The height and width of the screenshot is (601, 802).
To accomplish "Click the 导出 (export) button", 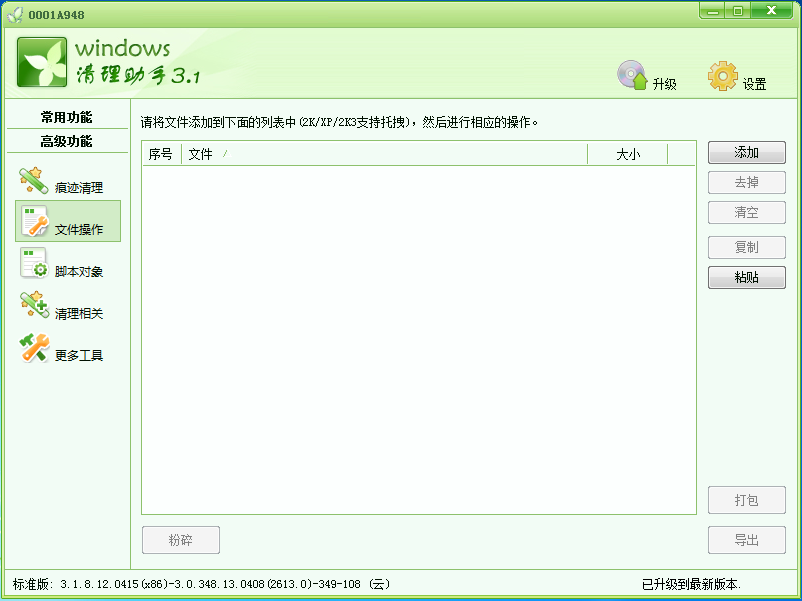I will coord(746,539).
